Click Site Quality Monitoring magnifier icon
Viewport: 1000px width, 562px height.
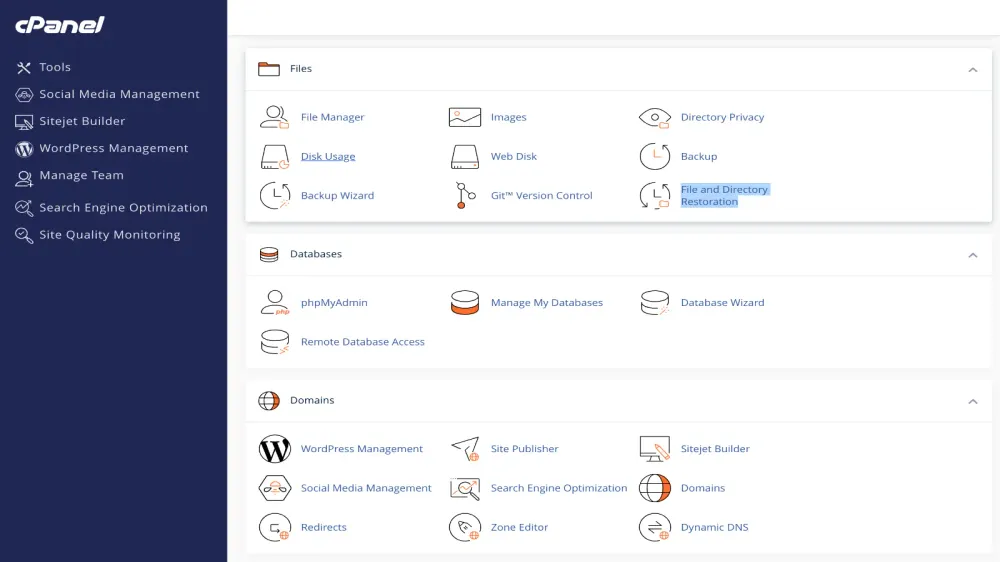[24, 235]
